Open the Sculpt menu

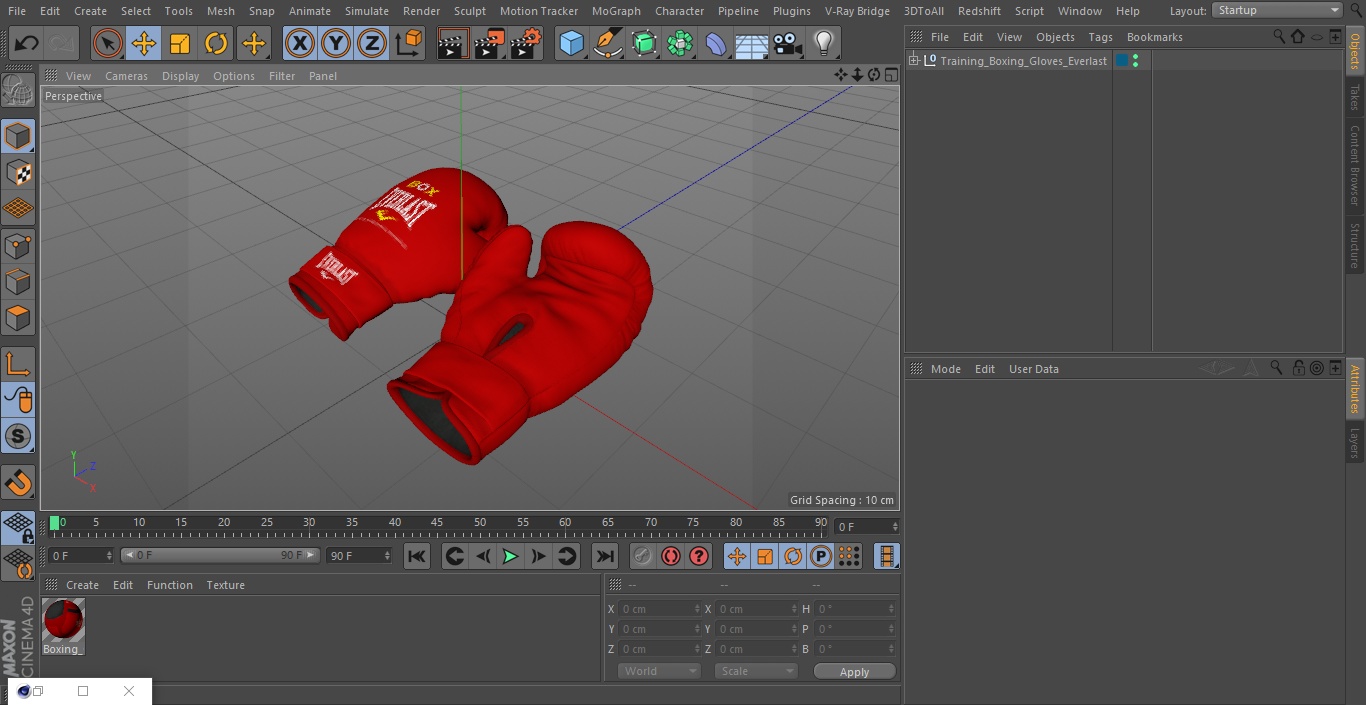(x=469, y=11)
